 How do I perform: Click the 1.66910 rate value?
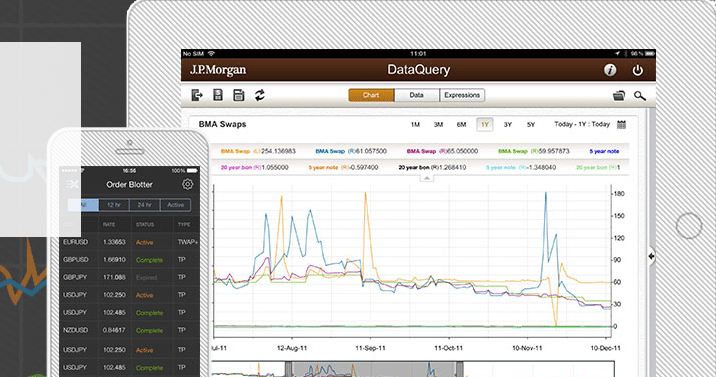tap(114, 260)
